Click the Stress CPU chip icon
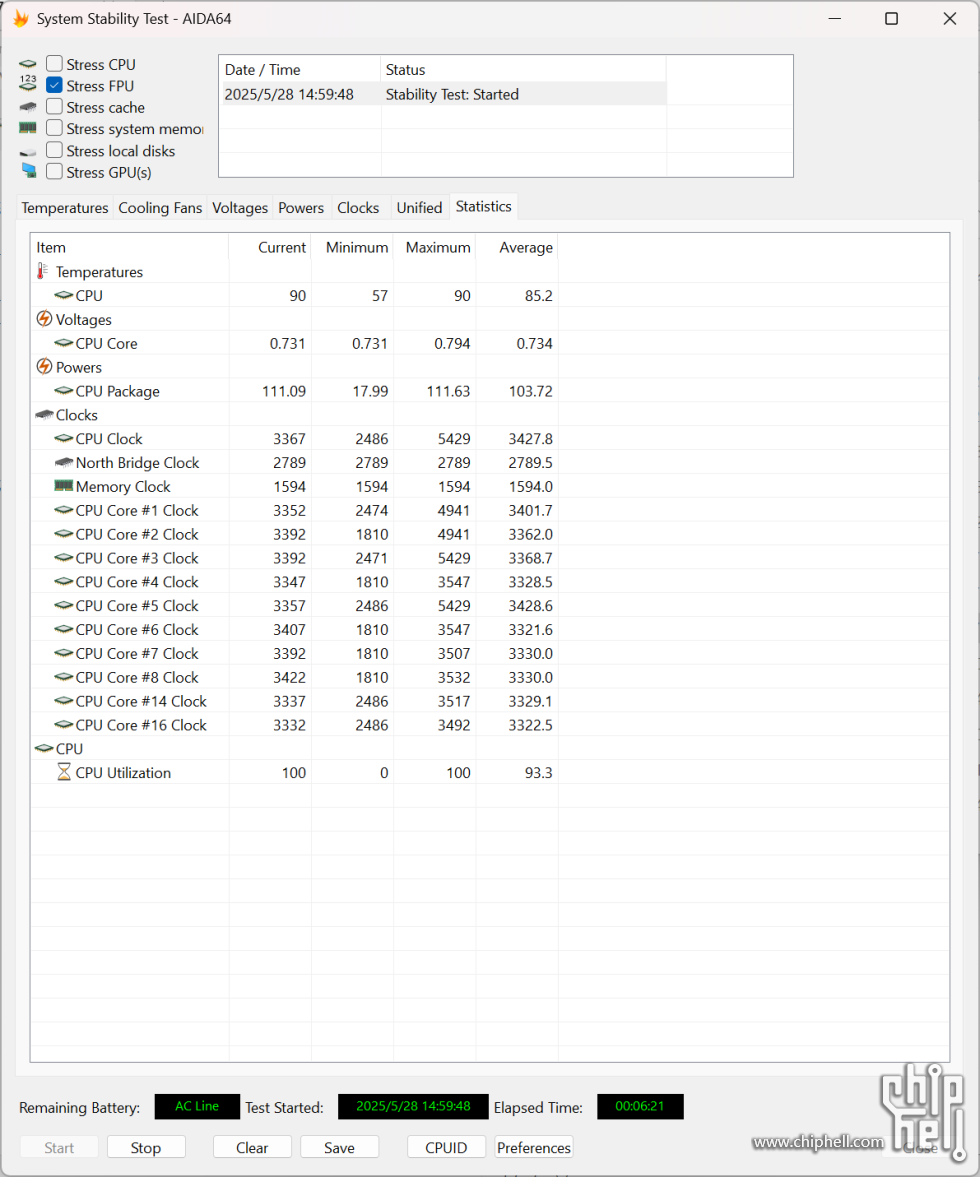980x1177 pixels. (x=28, y=65)
